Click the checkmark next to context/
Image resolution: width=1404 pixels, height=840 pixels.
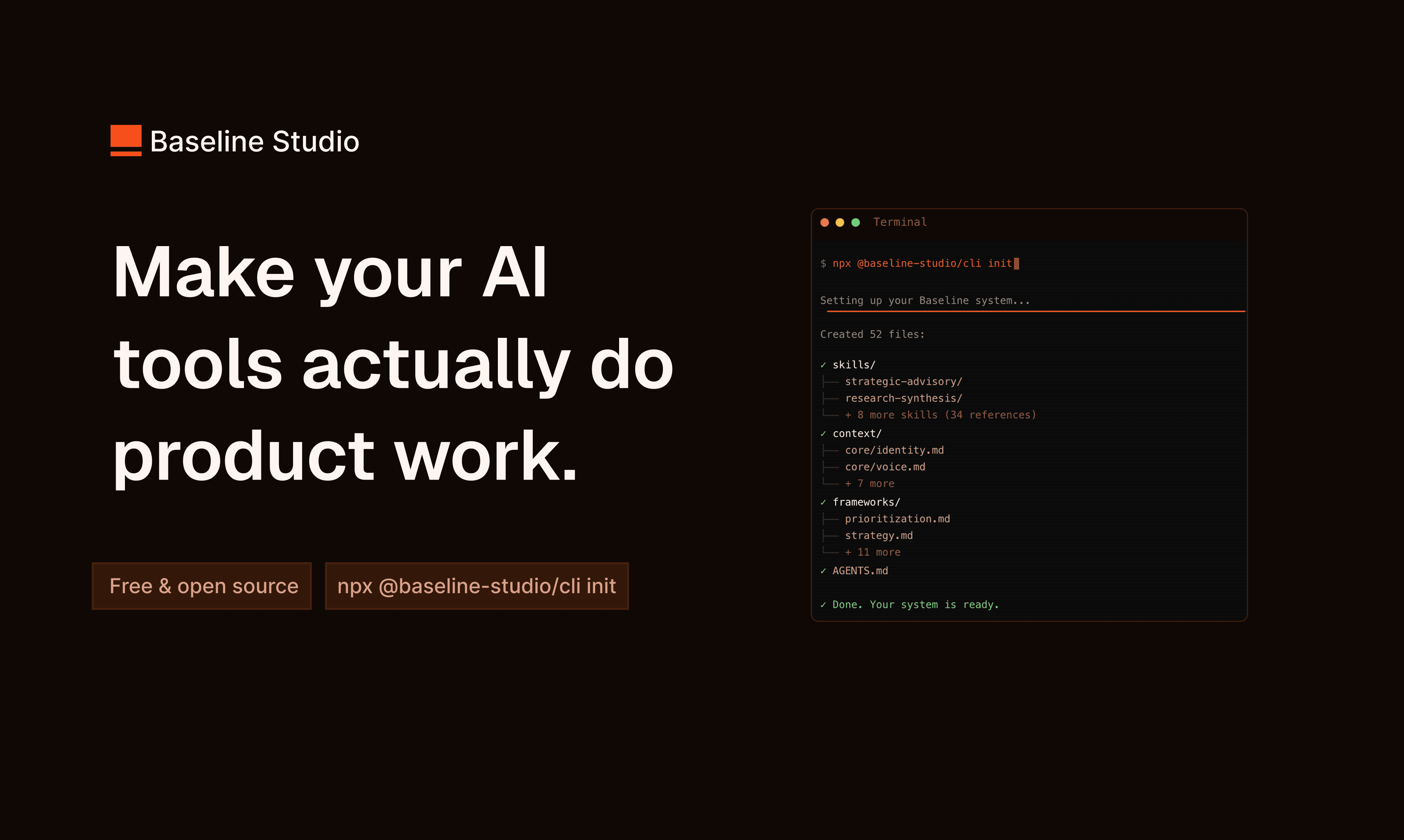pyautogui.click(x=824, y=434)
